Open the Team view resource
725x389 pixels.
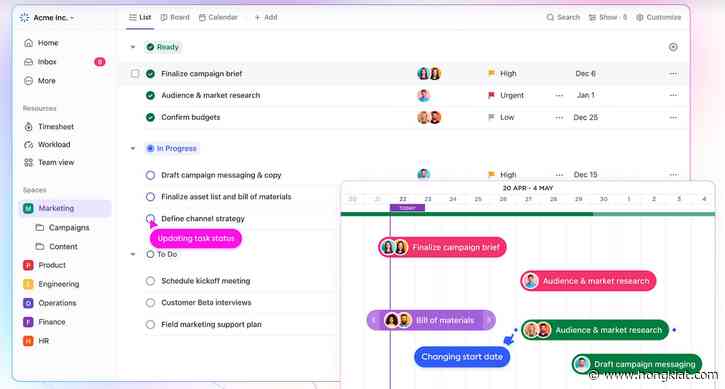(49, 162)
